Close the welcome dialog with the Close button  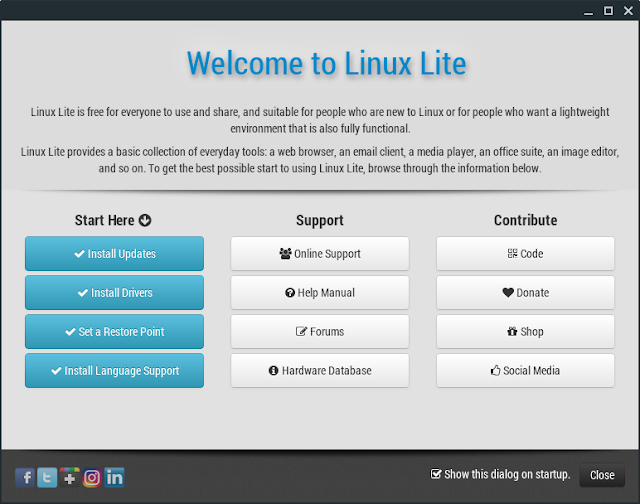pyautogui.click(x=602, y=475)
